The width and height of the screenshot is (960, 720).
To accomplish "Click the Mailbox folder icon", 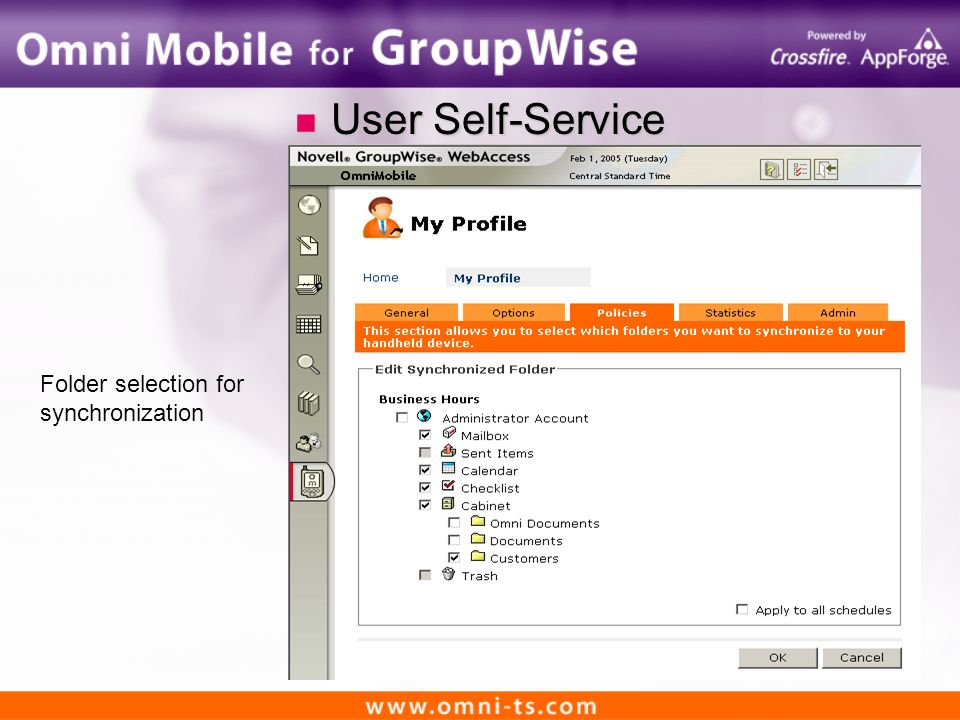I will point(449,433).
